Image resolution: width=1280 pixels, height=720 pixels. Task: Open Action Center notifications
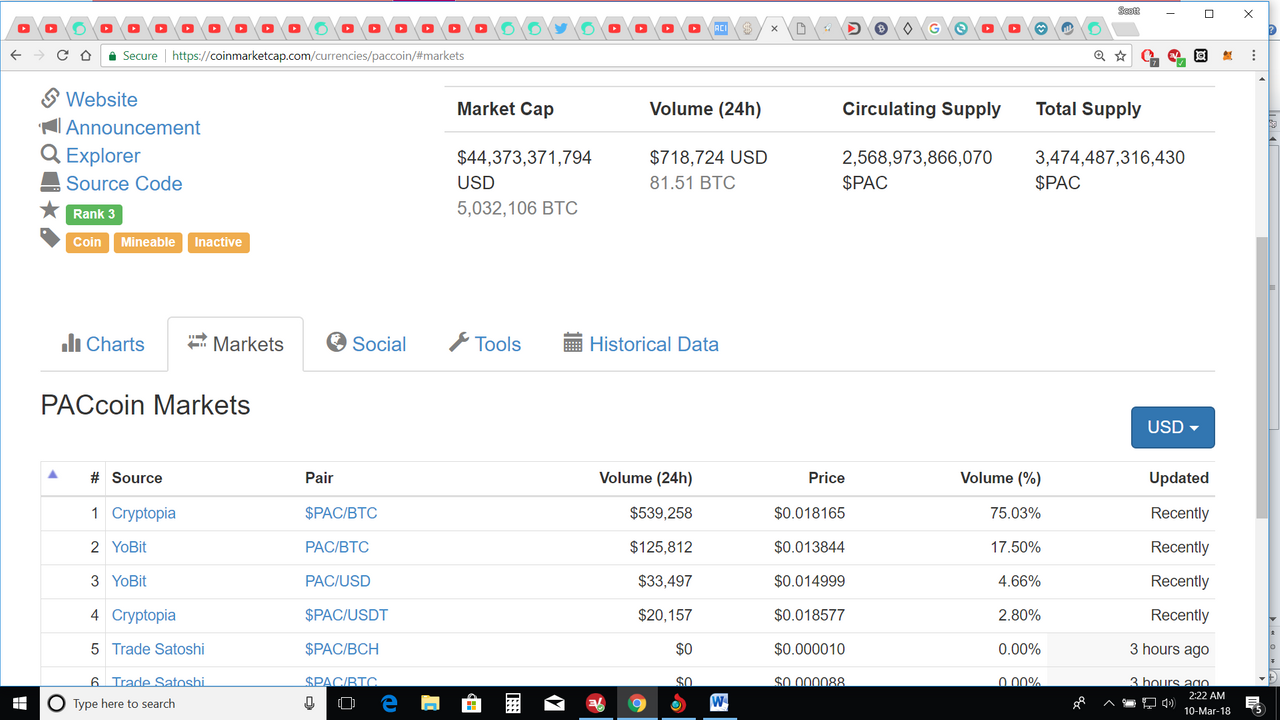(1253, 703)
